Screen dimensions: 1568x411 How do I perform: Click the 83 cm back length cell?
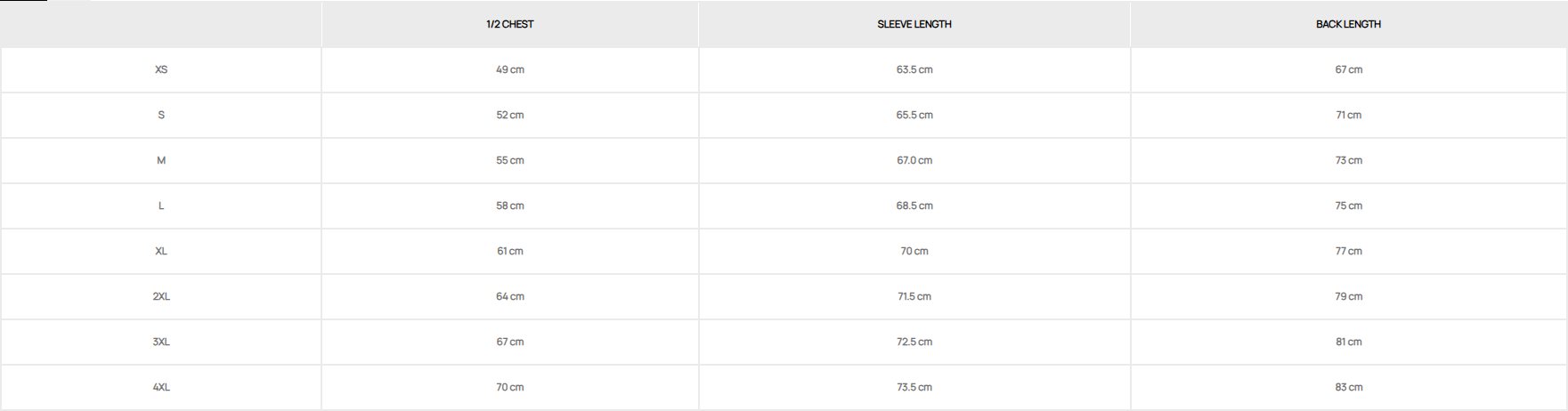tap(1348, 387)
